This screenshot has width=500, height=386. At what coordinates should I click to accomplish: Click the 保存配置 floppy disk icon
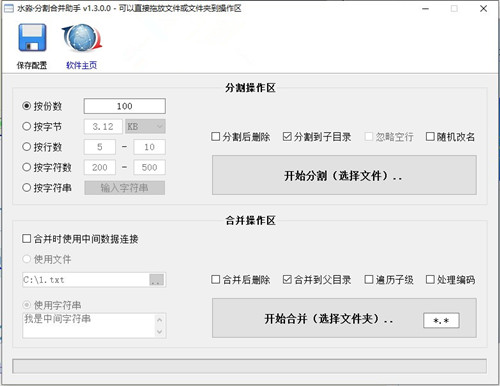pyautogui.click(x=32, y=38)
